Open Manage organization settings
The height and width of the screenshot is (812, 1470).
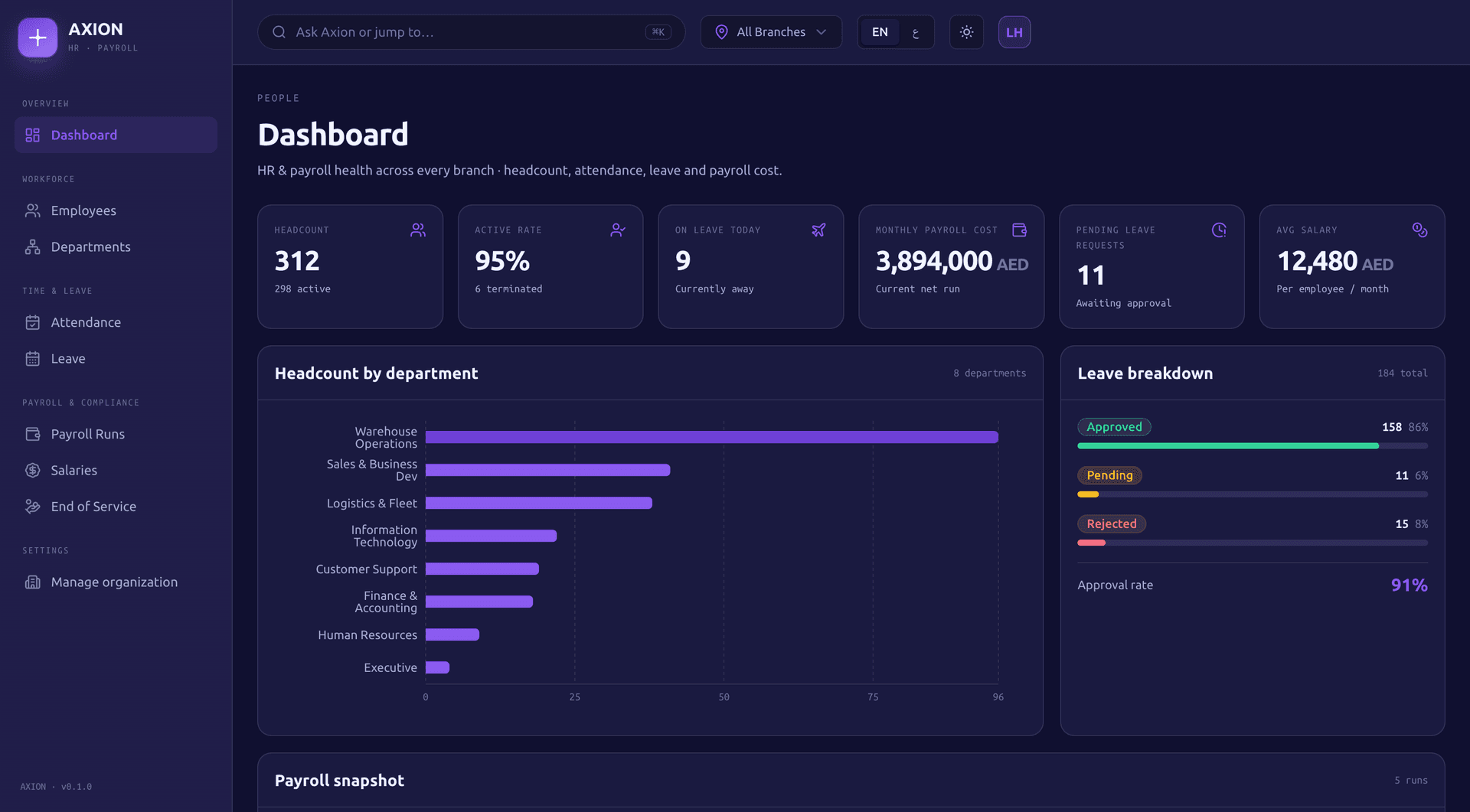click(x=116, y=582)
